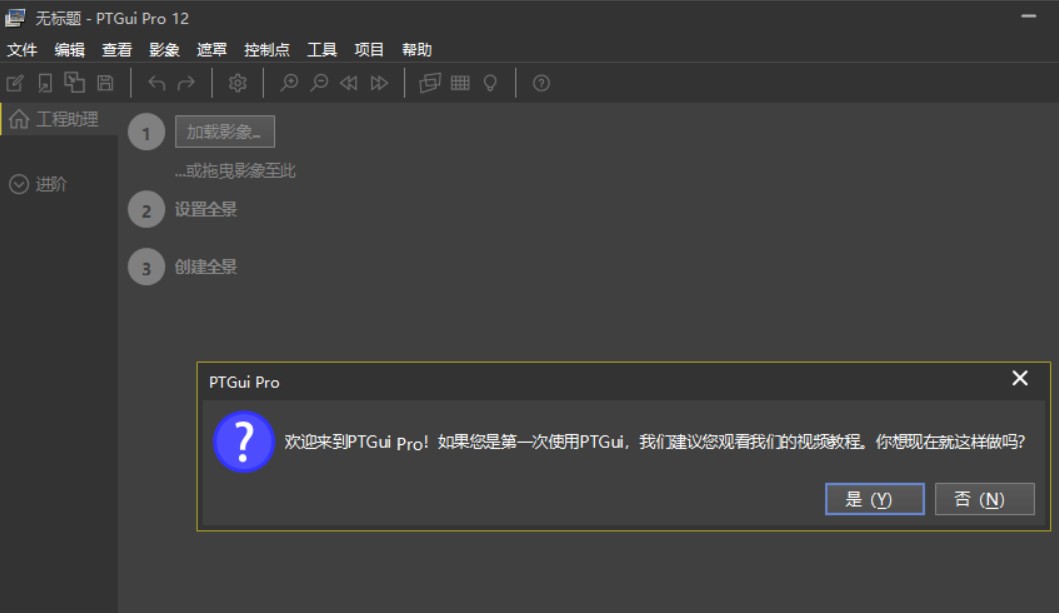Open the 影象 menu

164,50
